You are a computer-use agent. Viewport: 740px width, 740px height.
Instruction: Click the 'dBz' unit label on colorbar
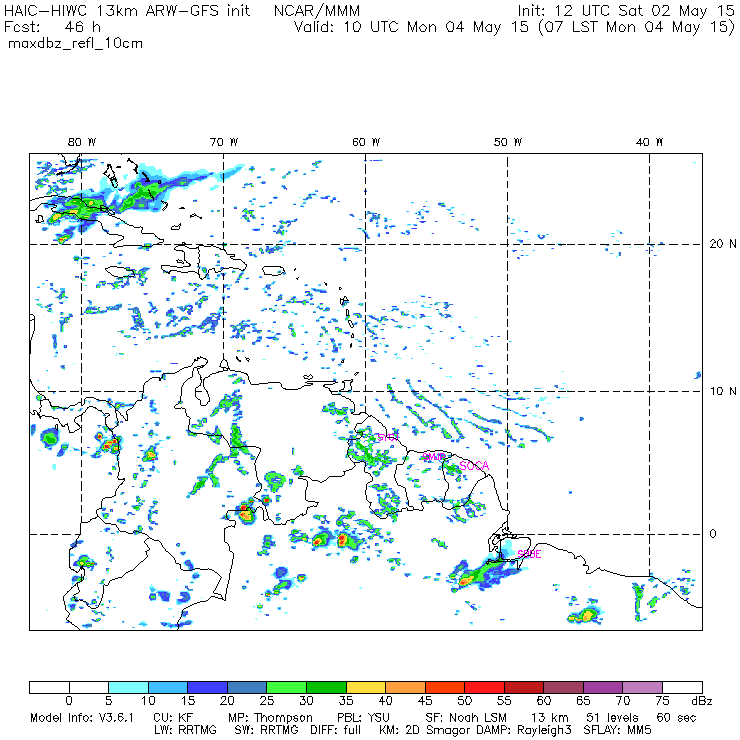coord(701,701)
